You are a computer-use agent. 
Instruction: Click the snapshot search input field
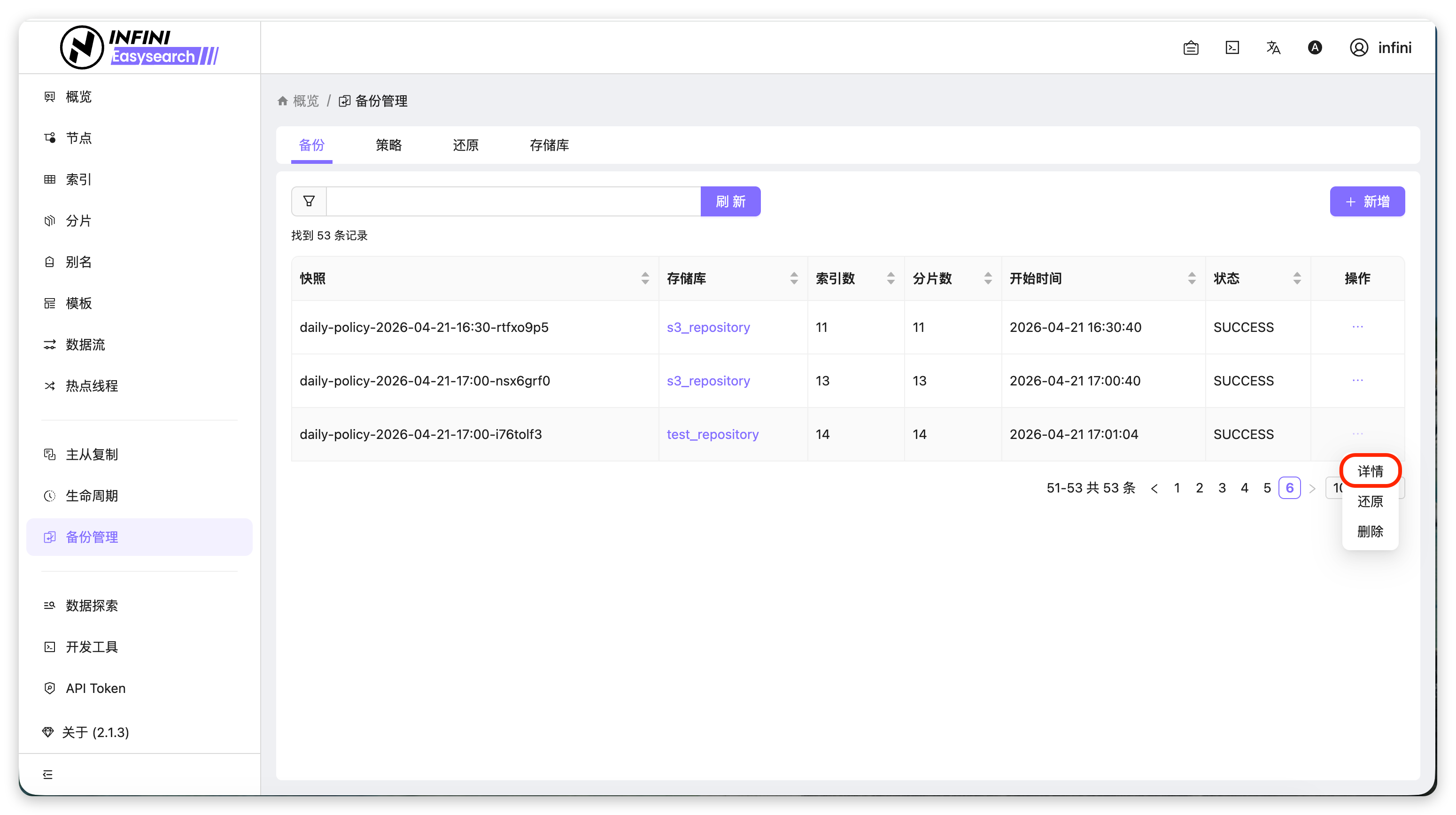(x=513, y=201)
